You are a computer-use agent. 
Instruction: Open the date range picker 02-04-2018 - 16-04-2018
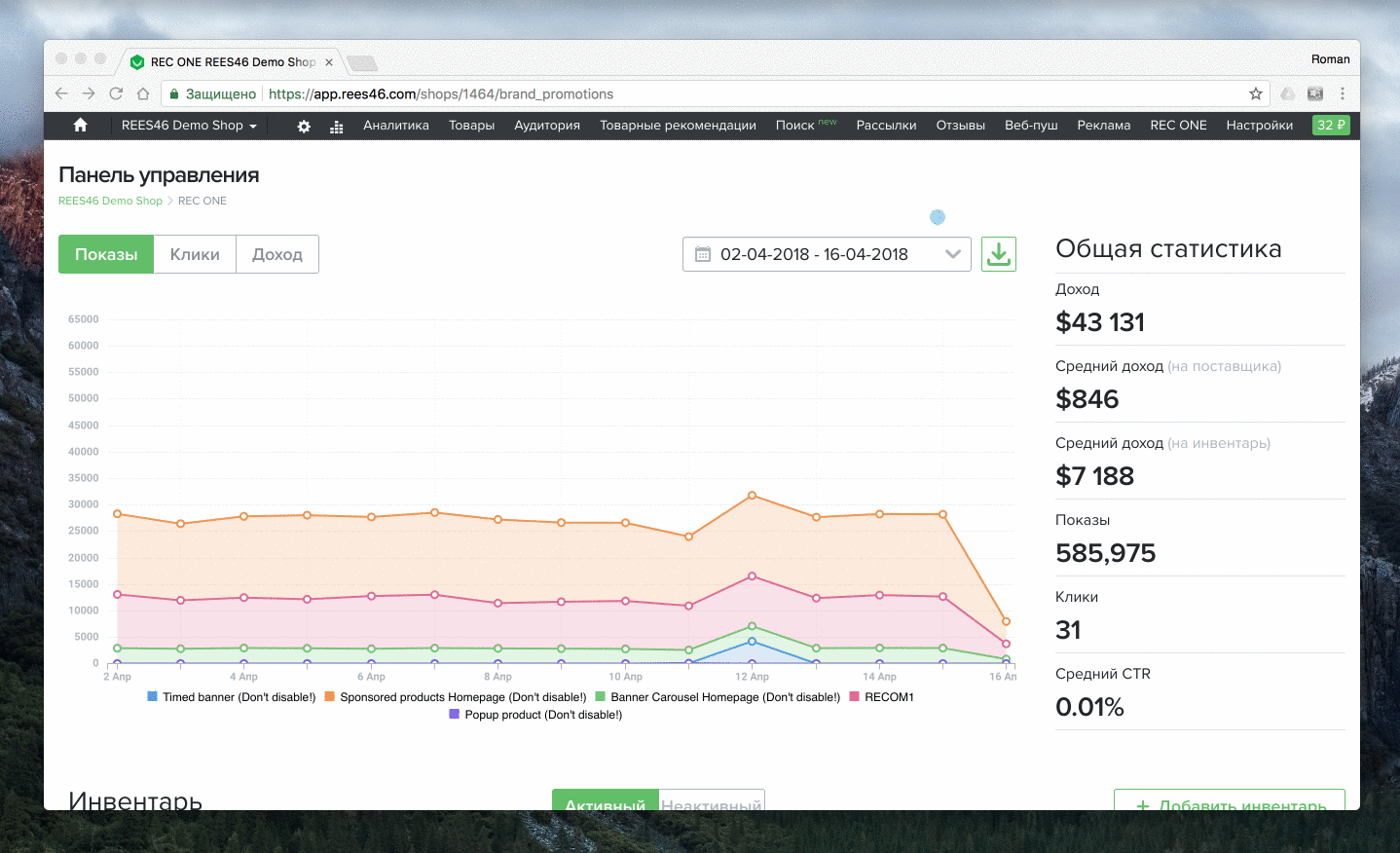[827, 254]
